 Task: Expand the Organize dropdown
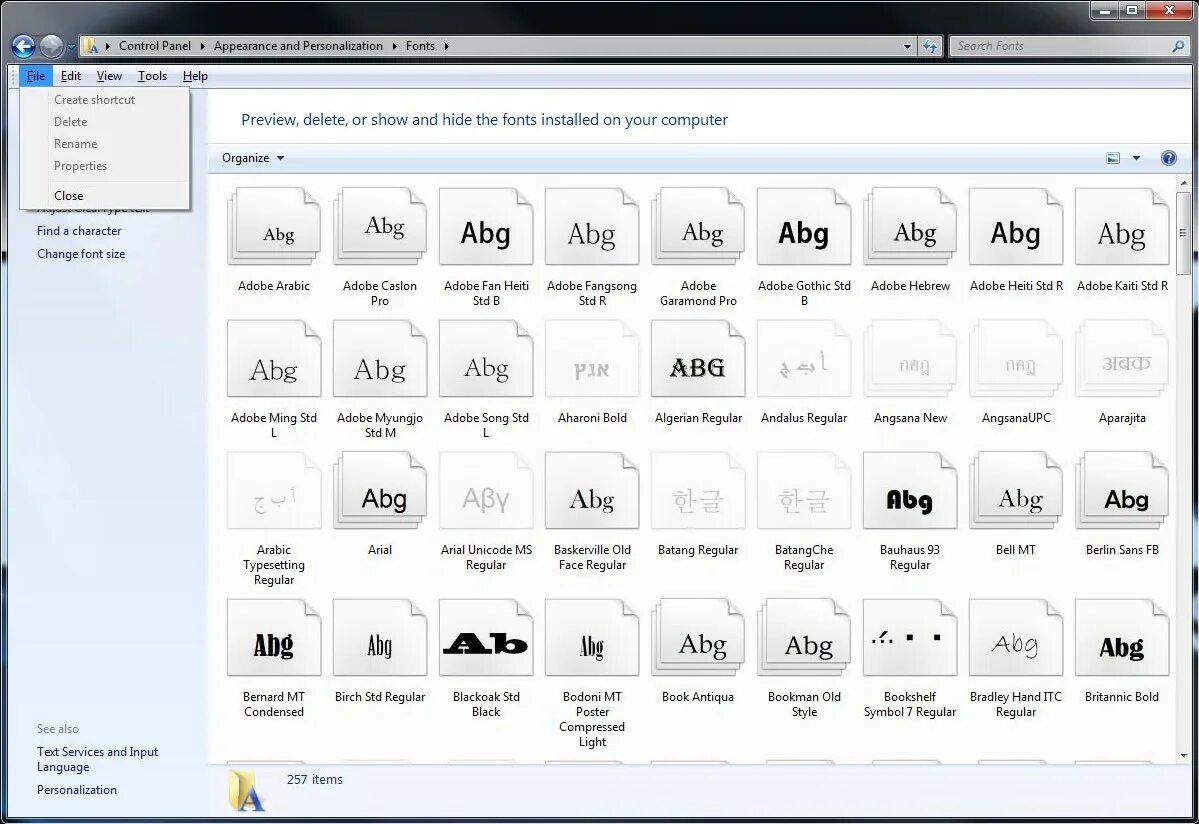[x=253, y=158]
